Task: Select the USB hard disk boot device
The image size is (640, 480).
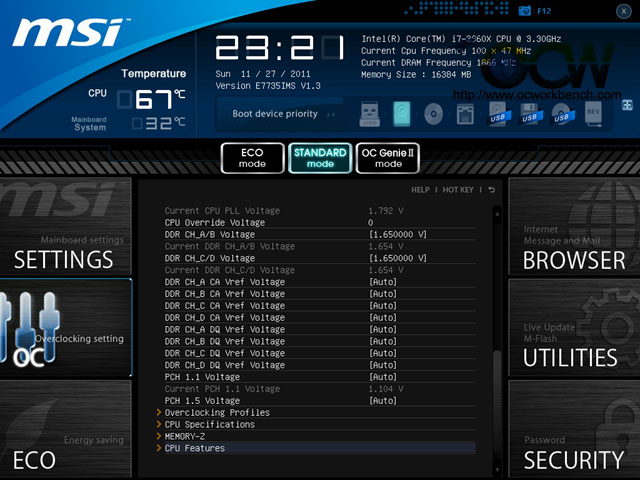Action: (498, 114)
